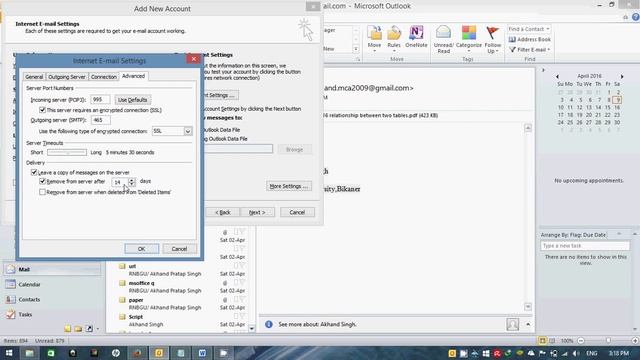Click the days spinner arrows

[x=131, y=182]
